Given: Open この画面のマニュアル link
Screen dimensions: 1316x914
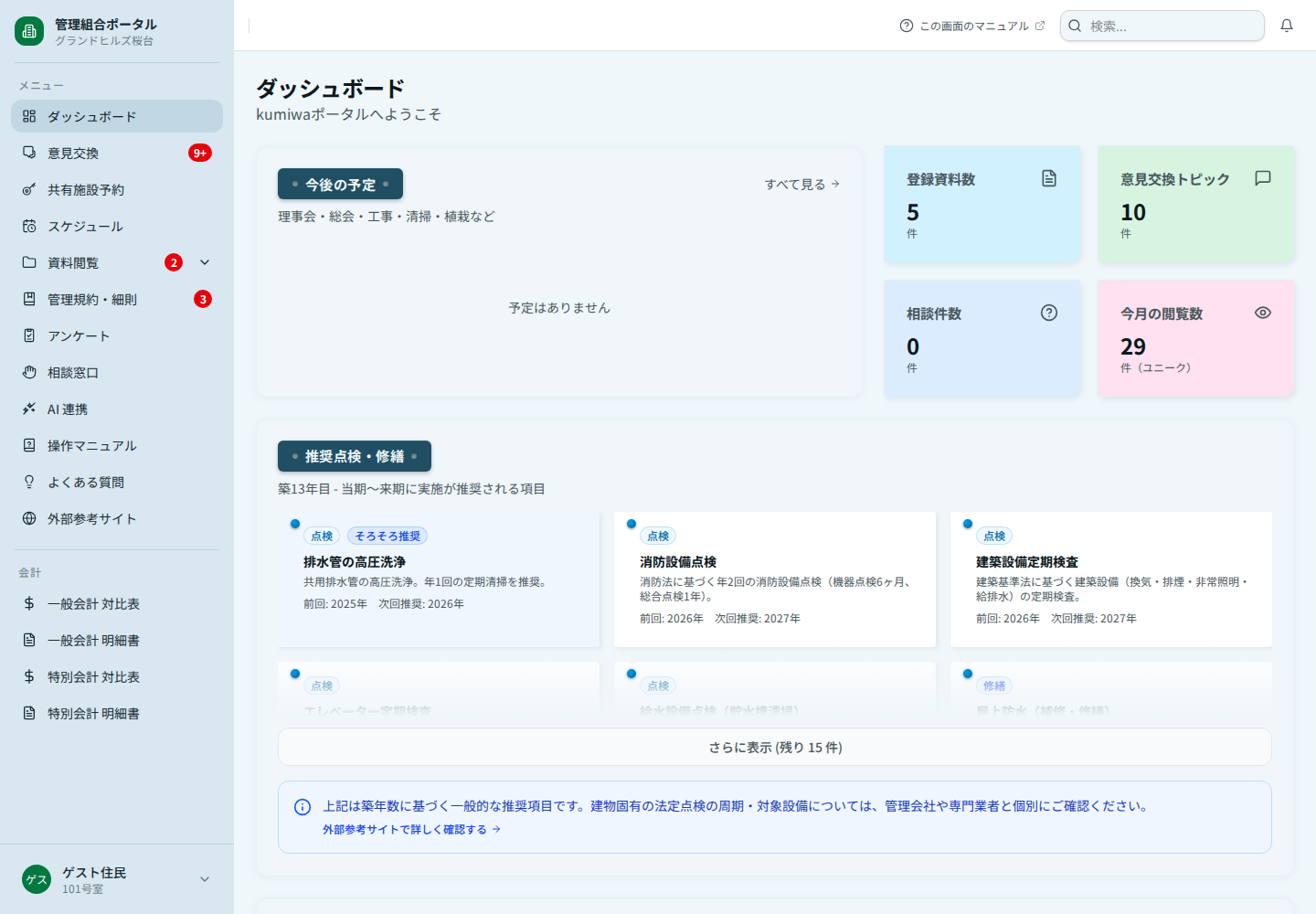Looking at the screenshot, I should 972,26.
